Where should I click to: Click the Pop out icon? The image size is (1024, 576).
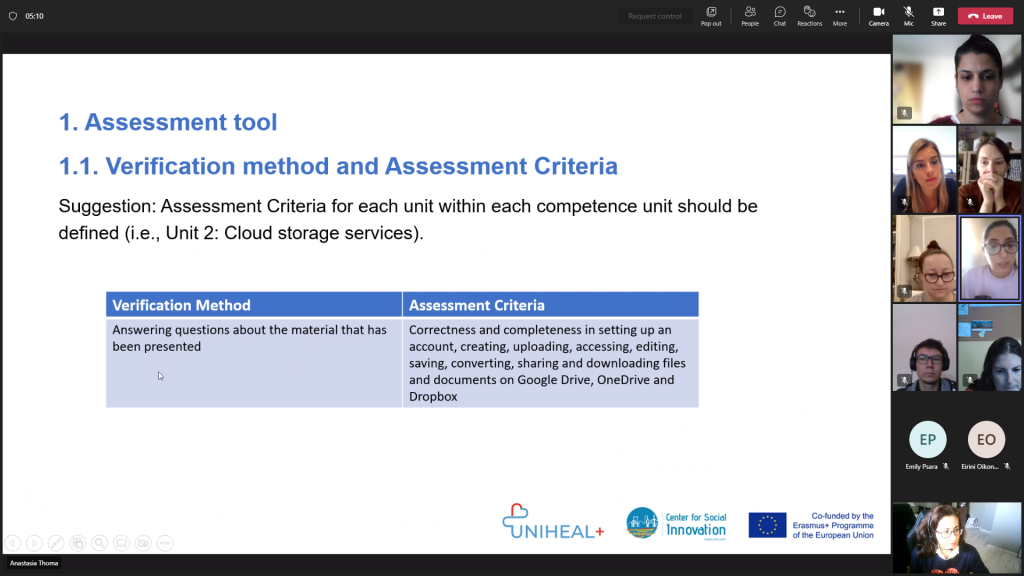pyautogui.click(x=711, y=15)
